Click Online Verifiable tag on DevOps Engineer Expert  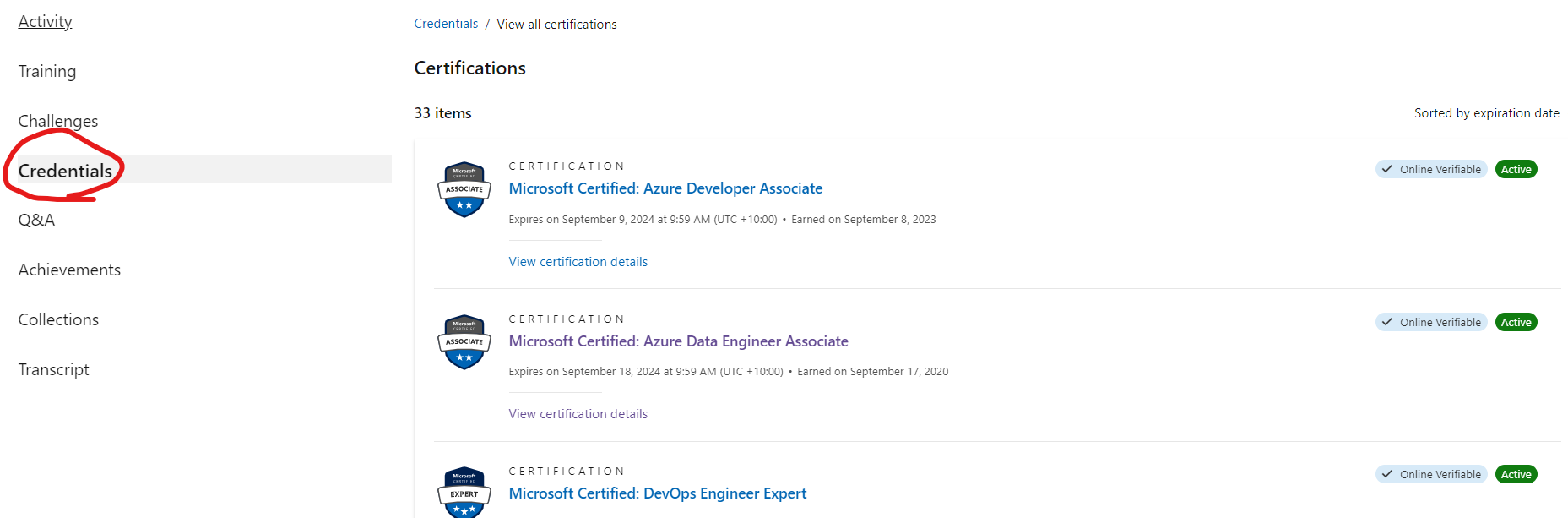coord(1431,474)
